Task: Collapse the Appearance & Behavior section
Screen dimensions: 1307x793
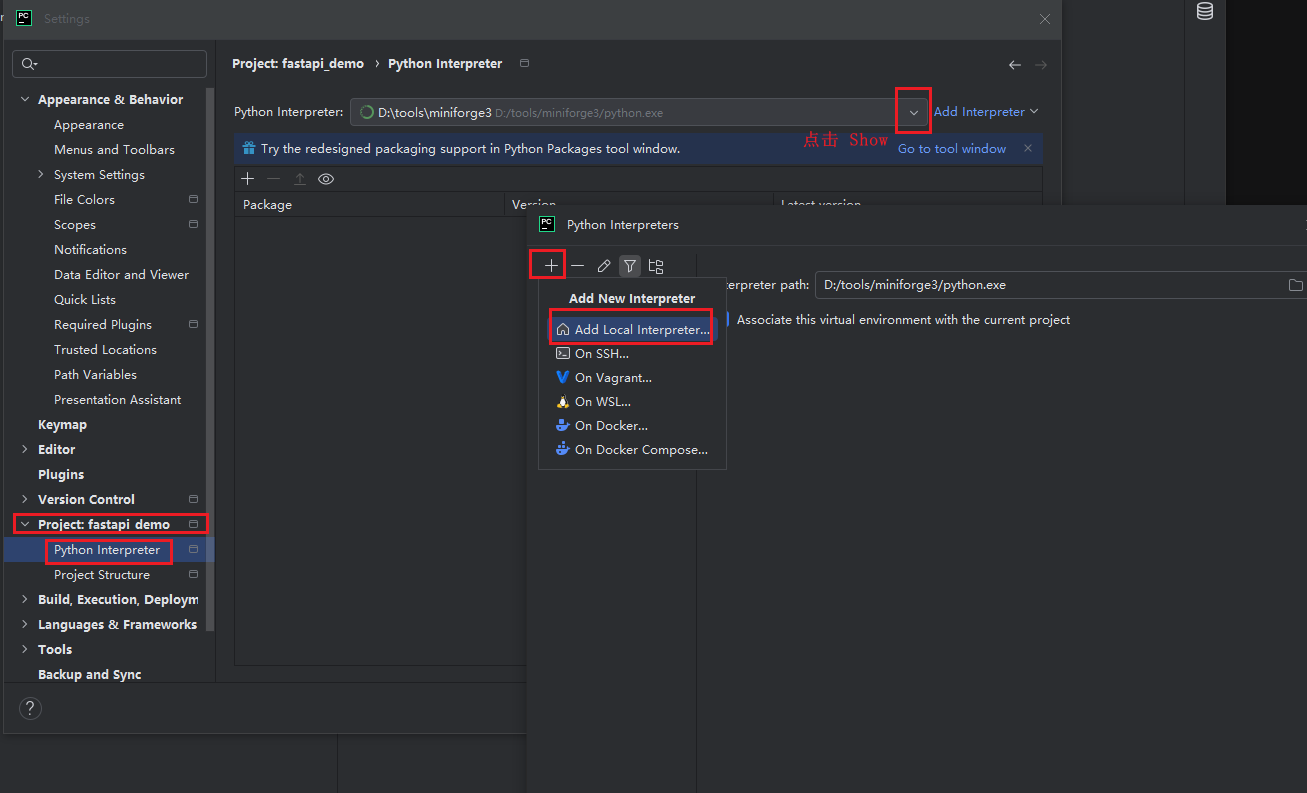Action: (25, 100)
